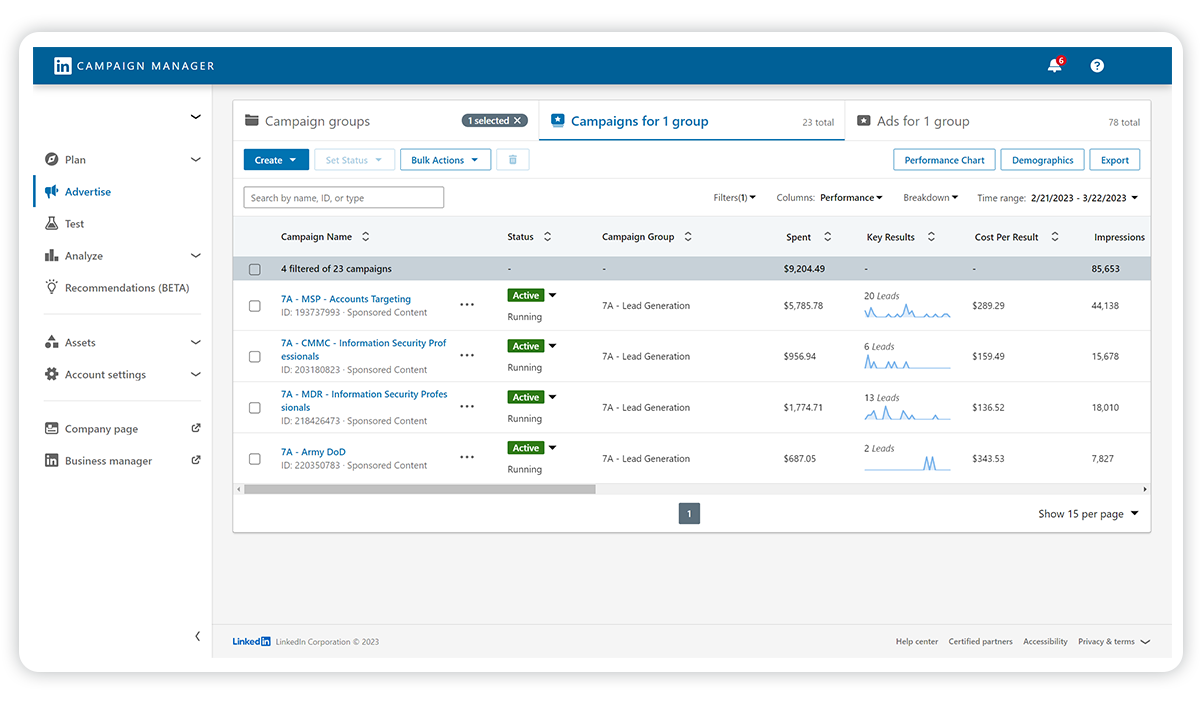This screenshot has width=1200, height=704.
Task: Open Show 15 per page dropdown
Action: 1088,514
